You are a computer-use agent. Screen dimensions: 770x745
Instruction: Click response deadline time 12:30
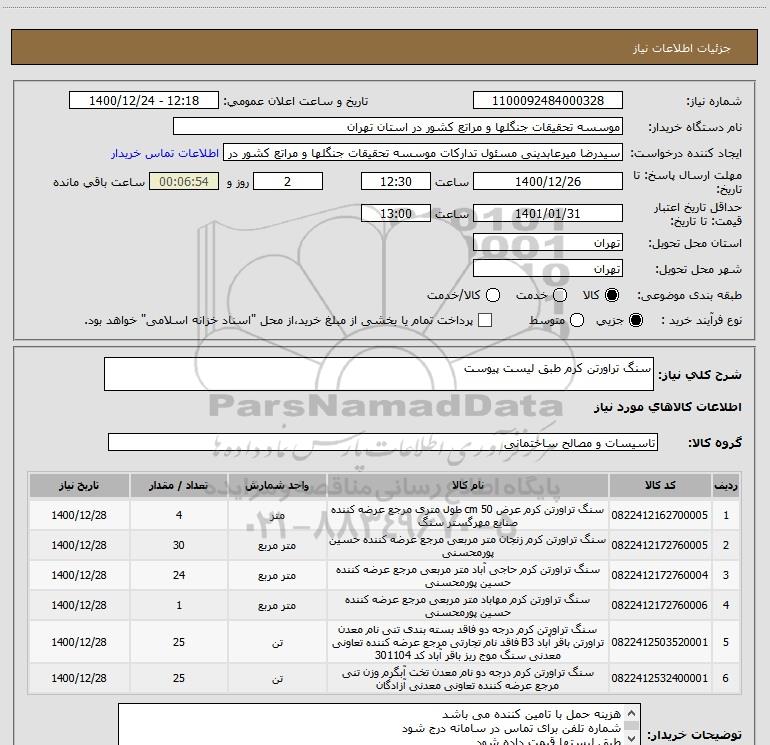click(396, 182)
